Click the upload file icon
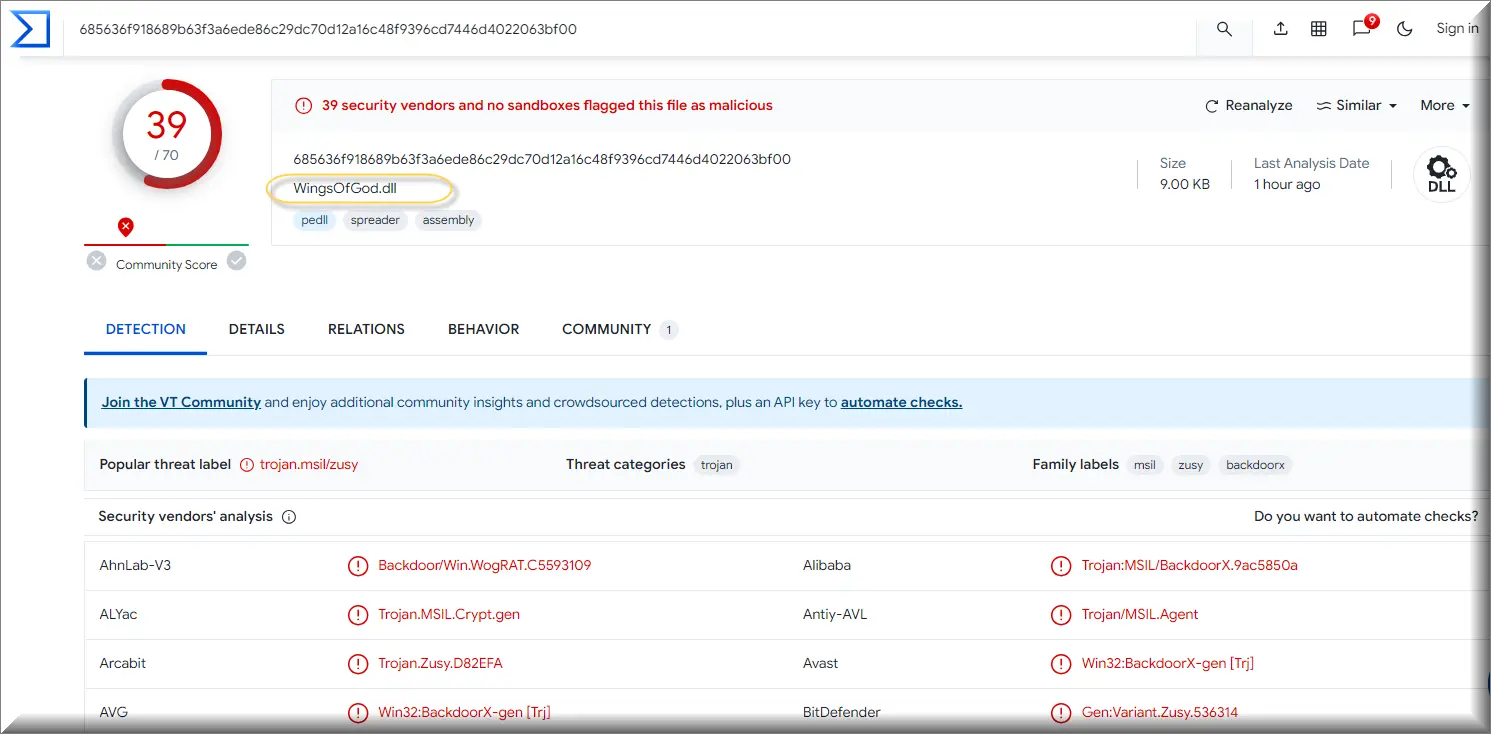The image size is (1491, 734). 1280,29
